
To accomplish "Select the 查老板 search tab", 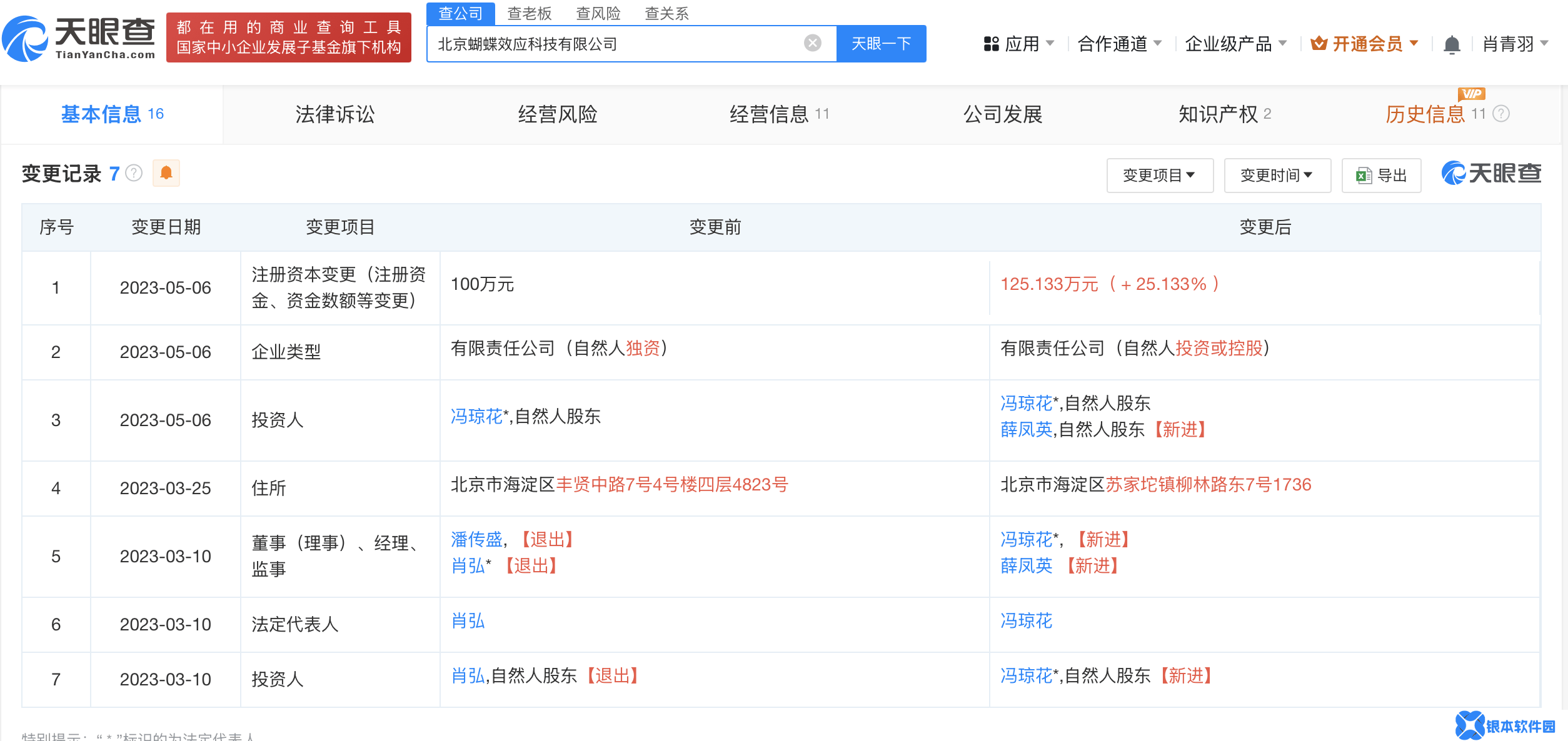I will tap(529, 13).
